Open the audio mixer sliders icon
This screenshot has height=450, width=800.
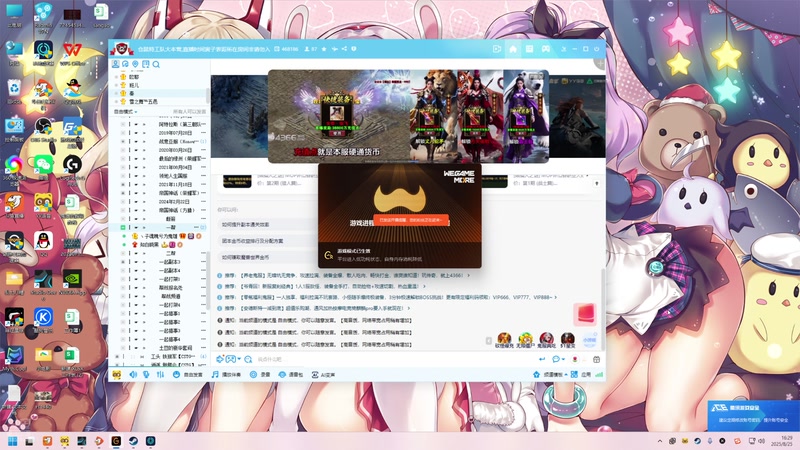click(160, 374)
